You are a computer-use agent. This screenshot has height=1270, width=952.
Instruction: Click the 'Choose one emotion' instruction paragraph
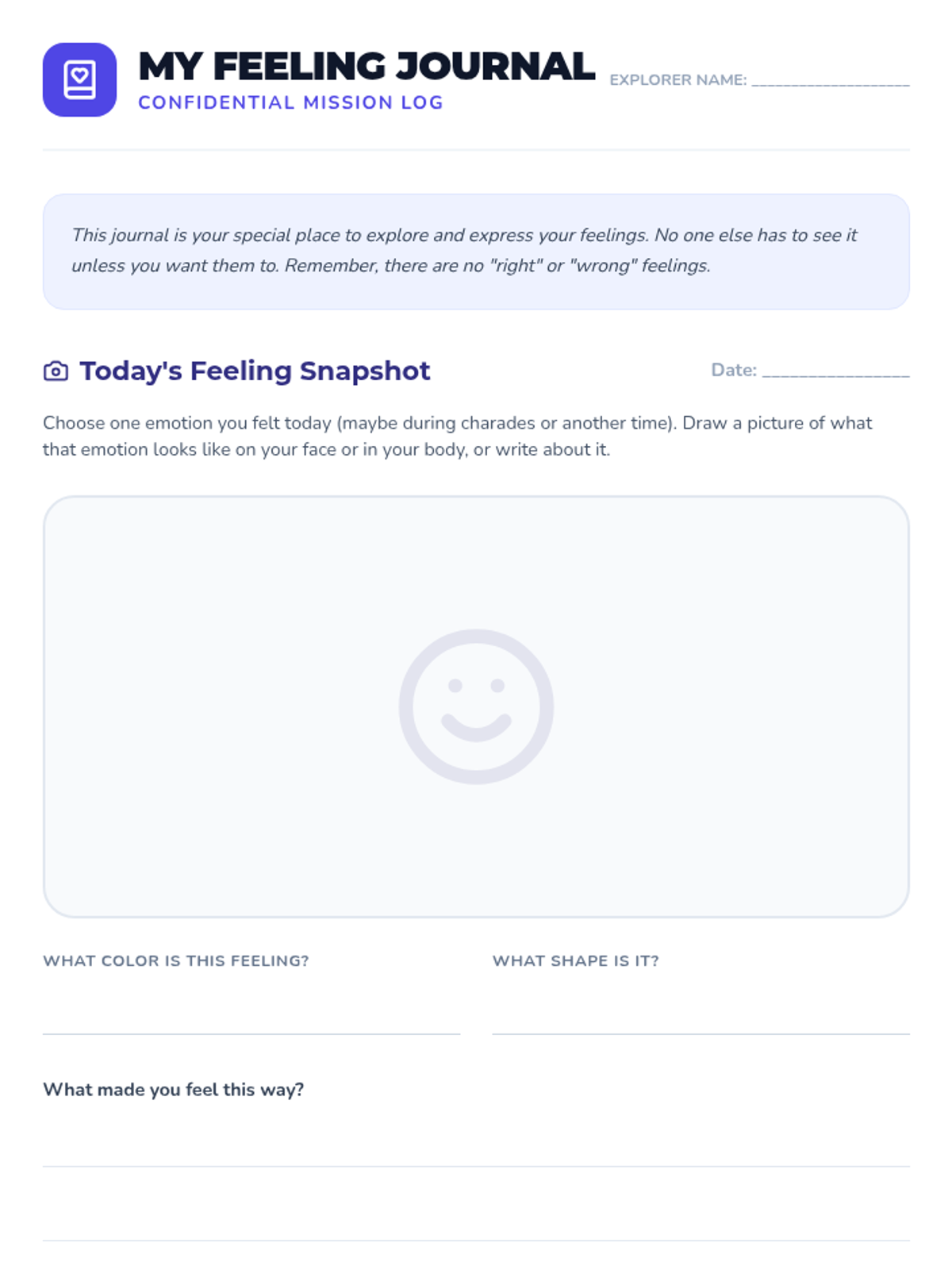tap(457, 436)
